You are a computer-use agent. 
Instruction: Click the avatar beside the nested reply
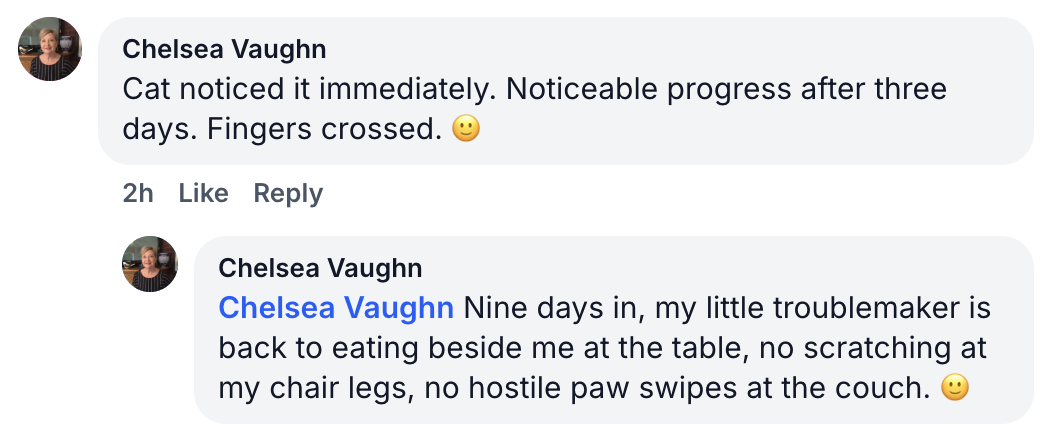(150, 264)
